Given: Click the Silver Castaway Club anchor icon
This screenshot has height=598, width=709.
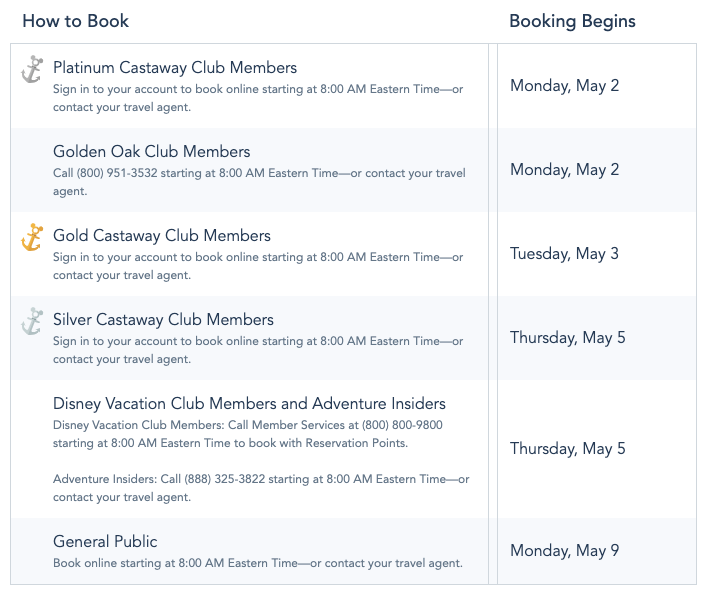Looking at the screenshot, I should (32, 321).
